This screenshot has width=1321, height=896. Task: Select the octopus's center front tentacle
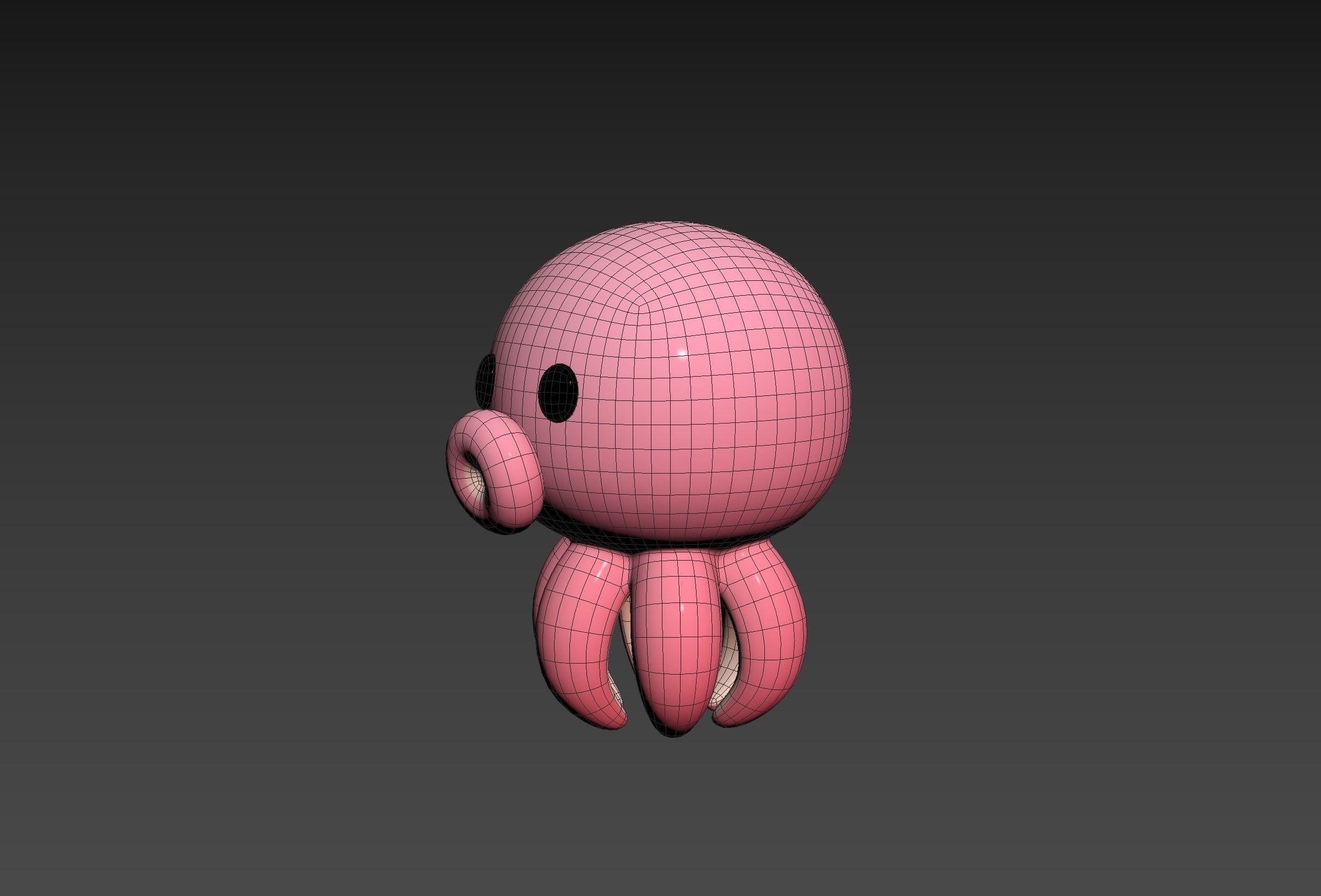click(676, 643)
